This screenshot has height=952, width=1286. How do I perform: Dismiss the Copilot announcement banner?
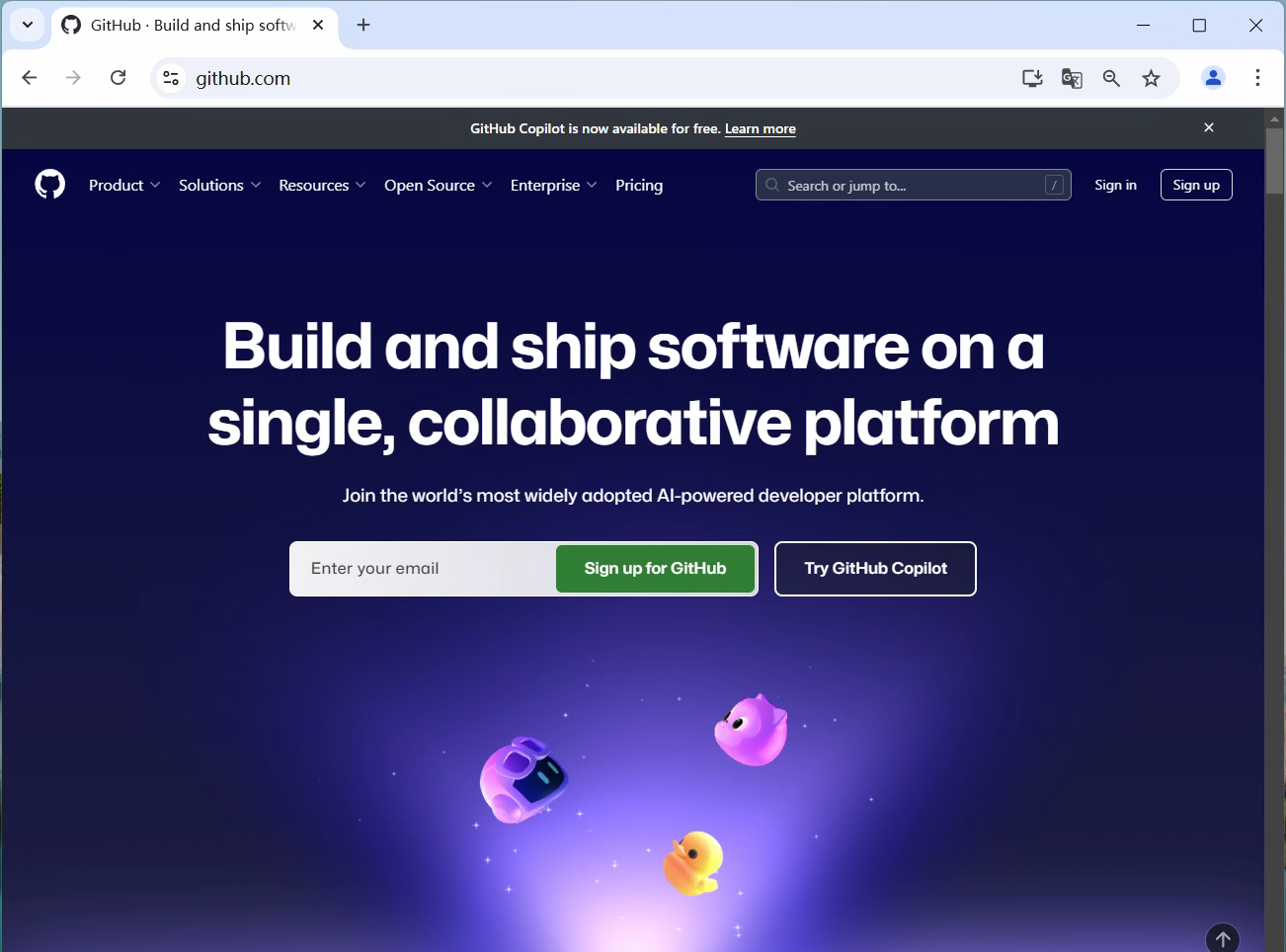point(1209,127)
